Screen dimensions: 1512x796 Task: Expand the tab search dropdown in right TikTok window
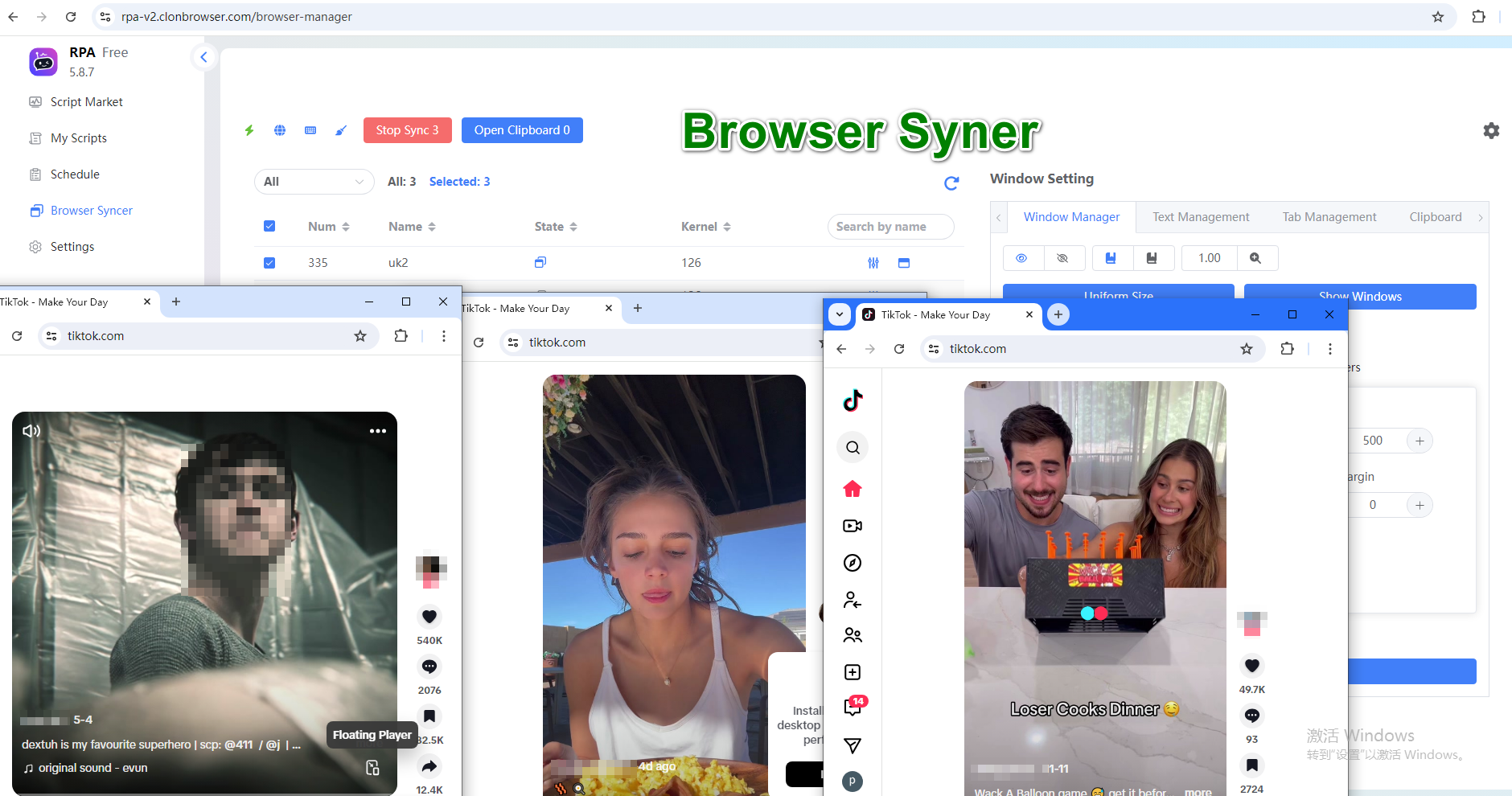click(840, 314)
